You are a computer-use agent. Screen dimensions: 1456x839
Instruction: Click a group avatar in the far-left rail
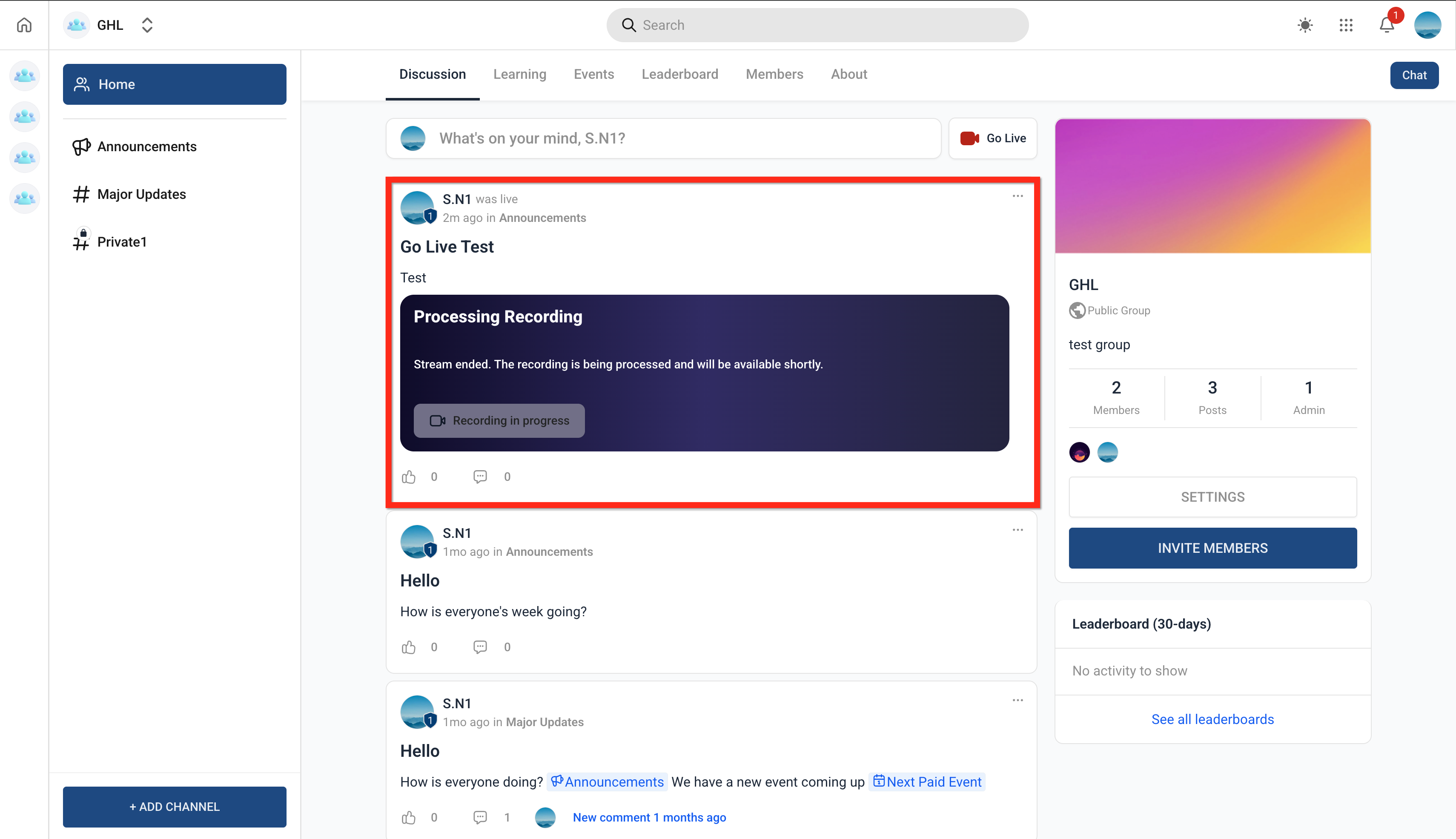(x=24, y=75)
